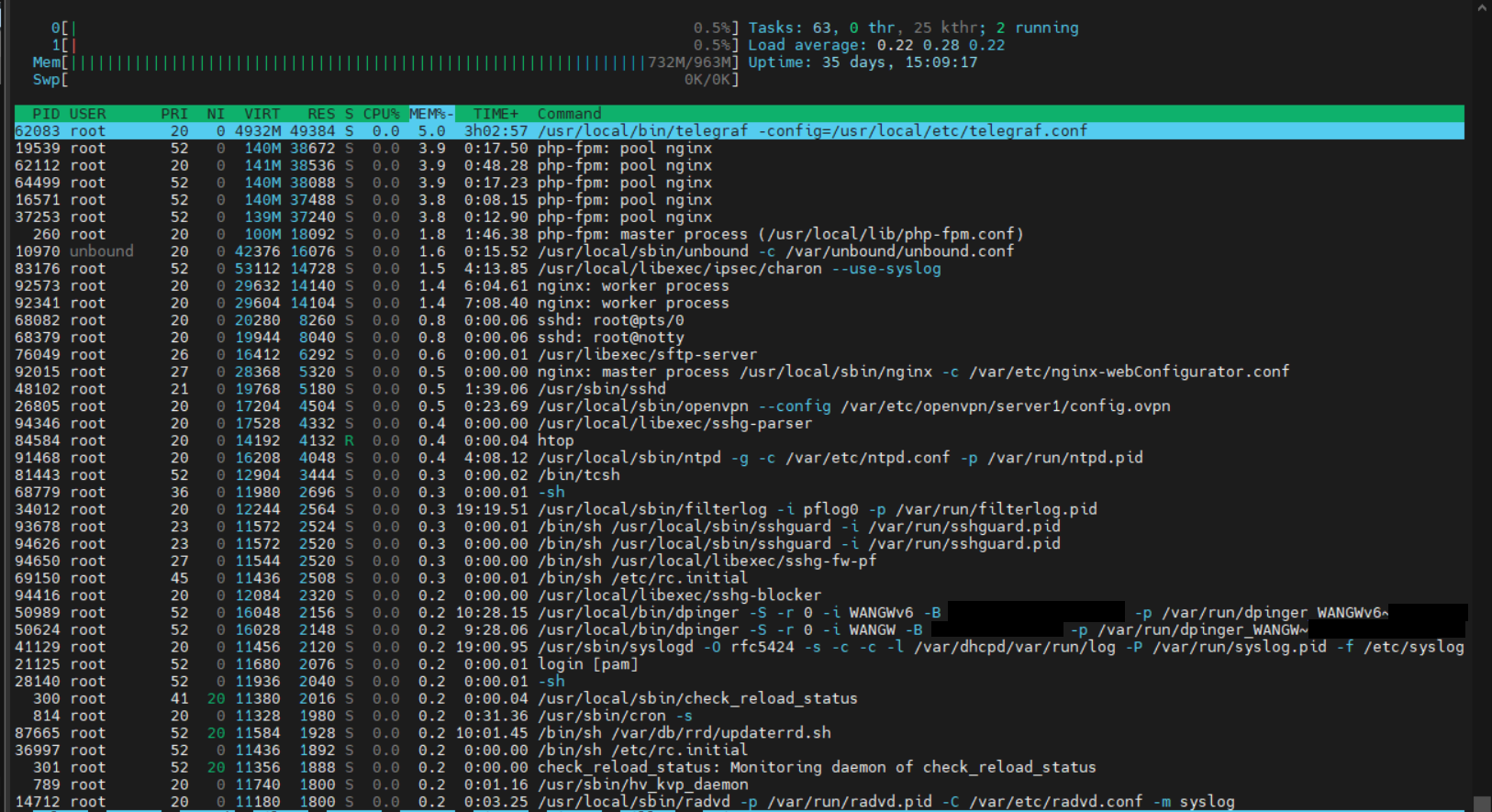The image size is (1492, 812).
Task: Click CPU 1 usage meter
Action: pyautogui.click(x=395, y=45)
